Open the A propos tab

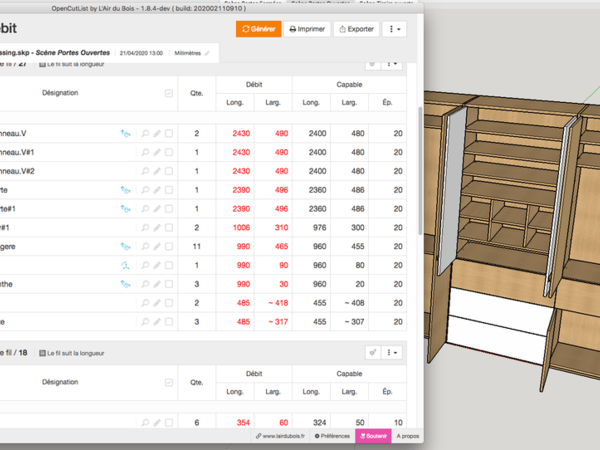407,437
